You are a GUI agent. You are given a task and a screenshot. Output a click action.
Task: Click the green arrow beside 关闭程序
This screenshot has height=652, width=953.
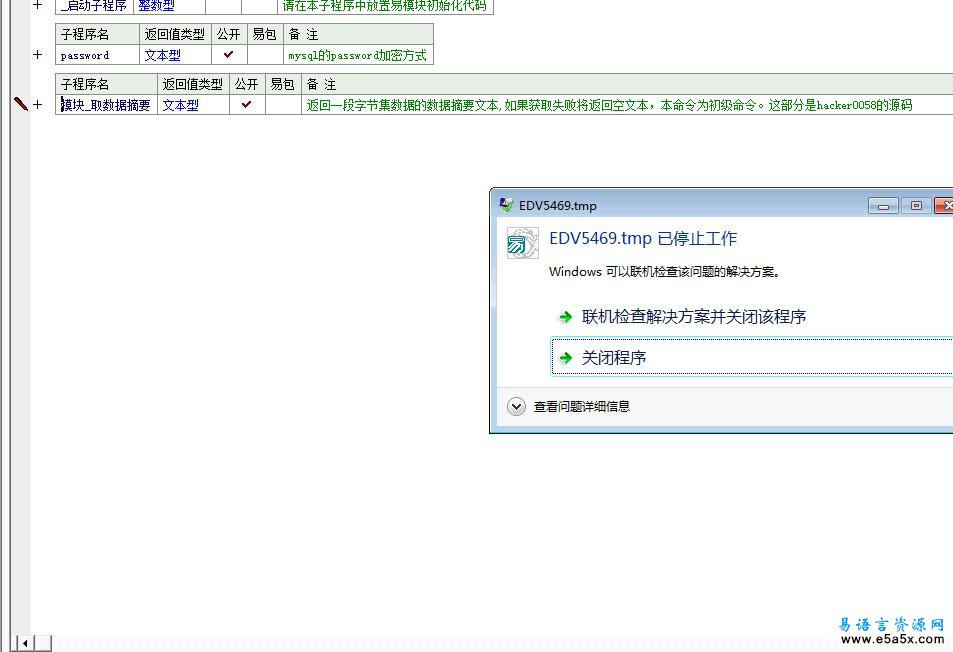(566, 357)
